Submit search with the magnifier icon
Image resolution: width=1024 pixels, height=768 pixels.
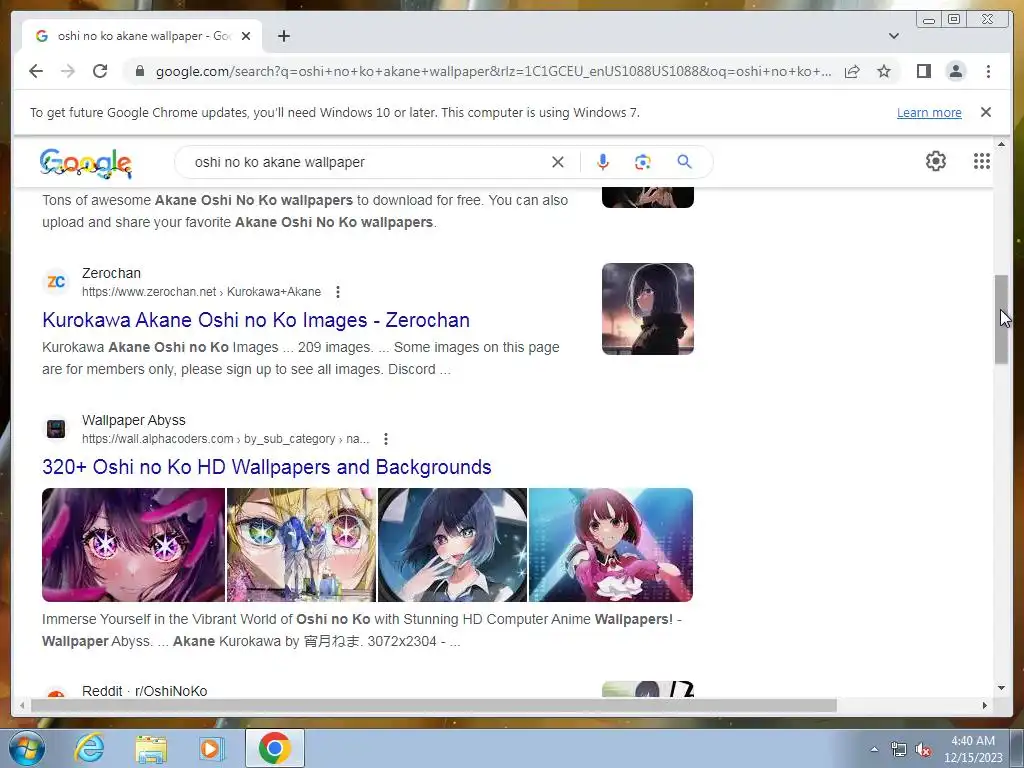684,161
